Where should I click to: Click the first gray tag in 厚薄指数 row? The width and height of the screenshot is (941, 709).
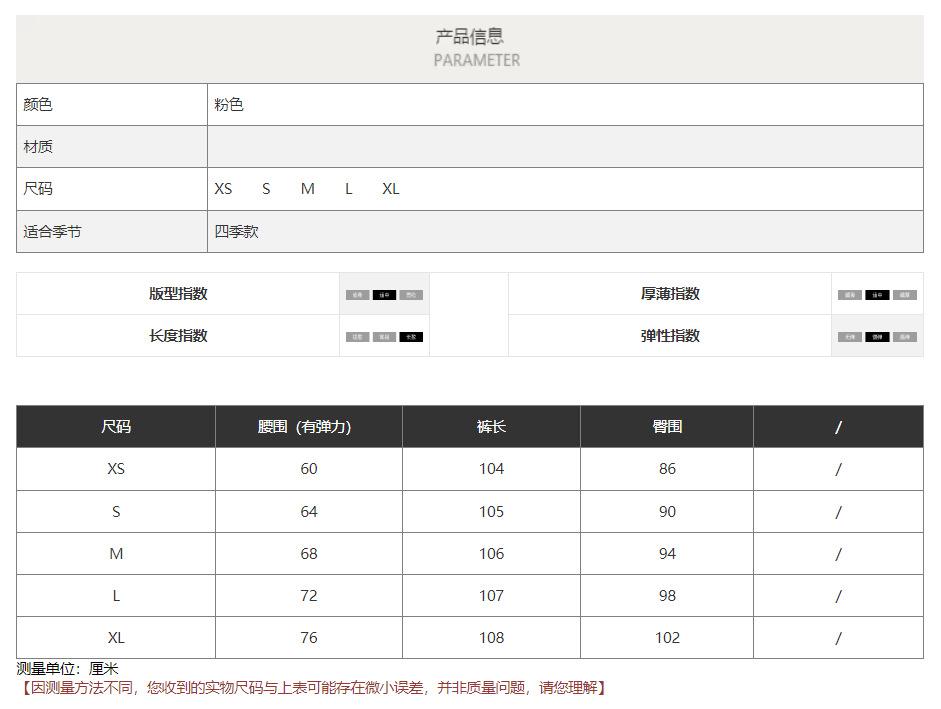point(850,295)
